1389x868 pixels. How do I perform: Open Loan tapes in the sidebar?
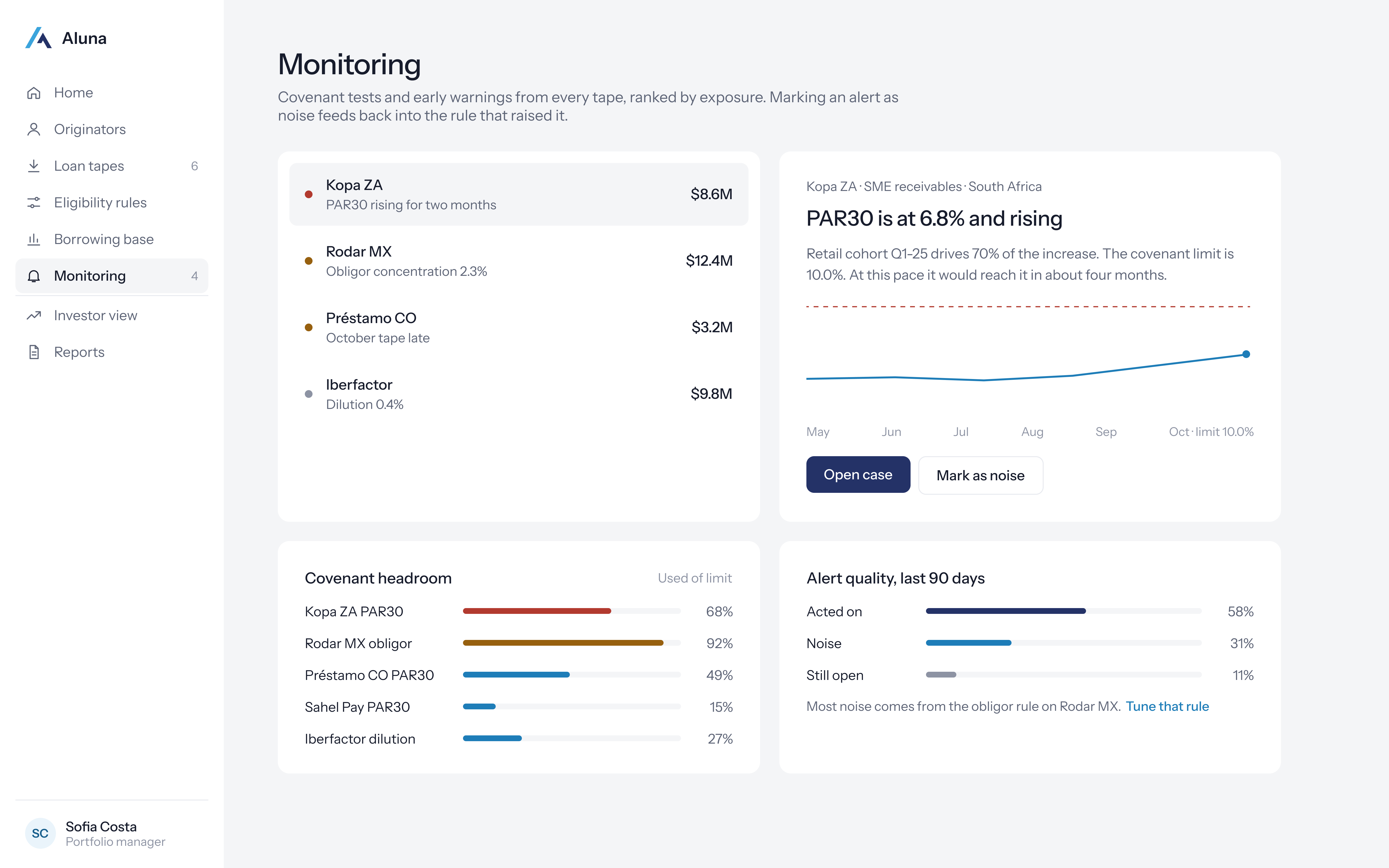tap(112, 166)
